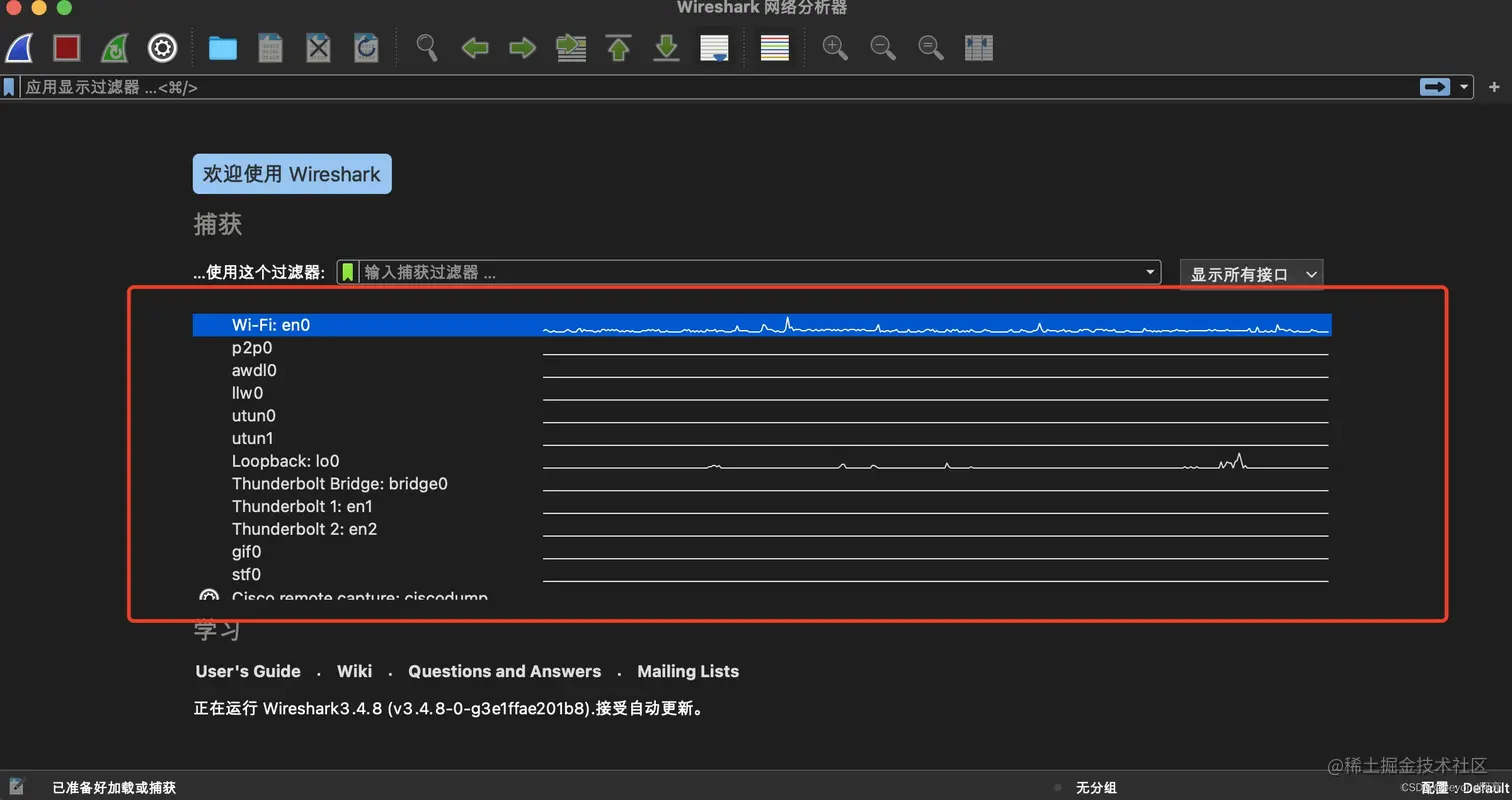Toggle packet list colorization
This screenshot has height=800, width=1512.
(775, 48)
